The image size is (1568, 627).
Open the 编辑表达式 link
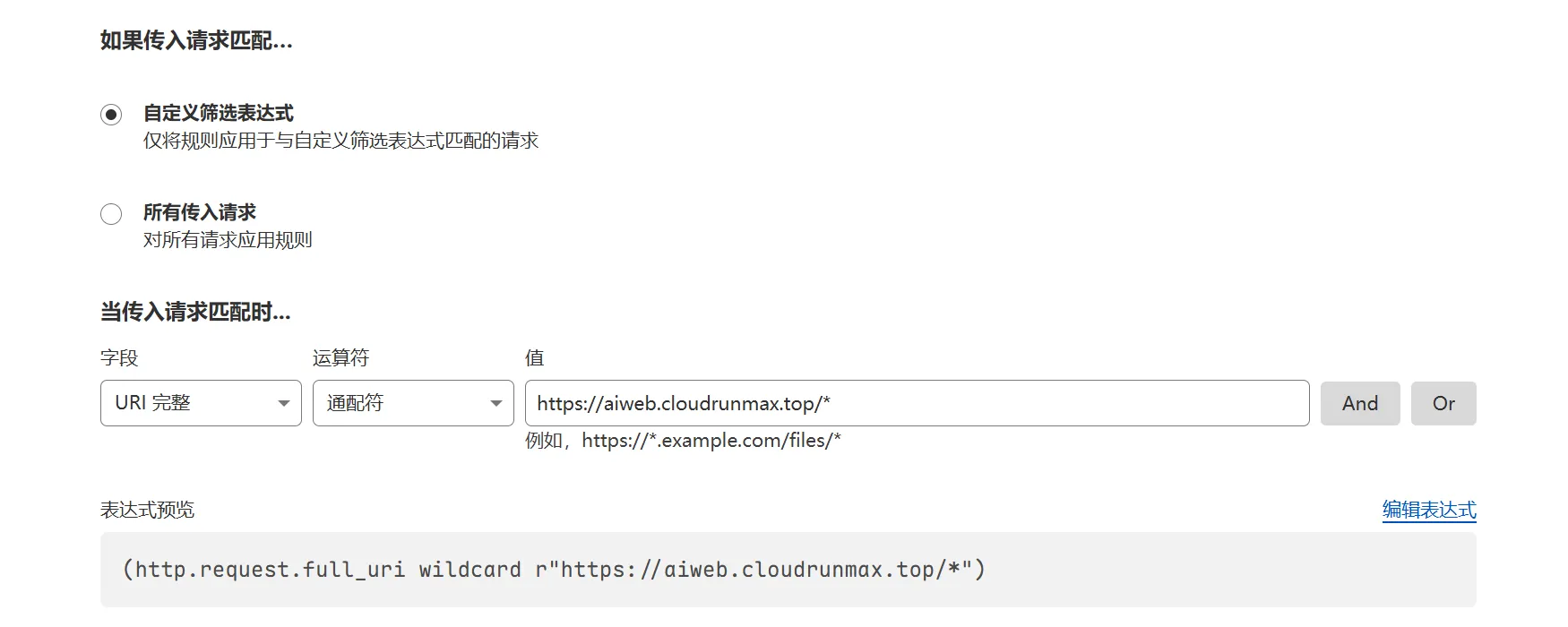1429,509
